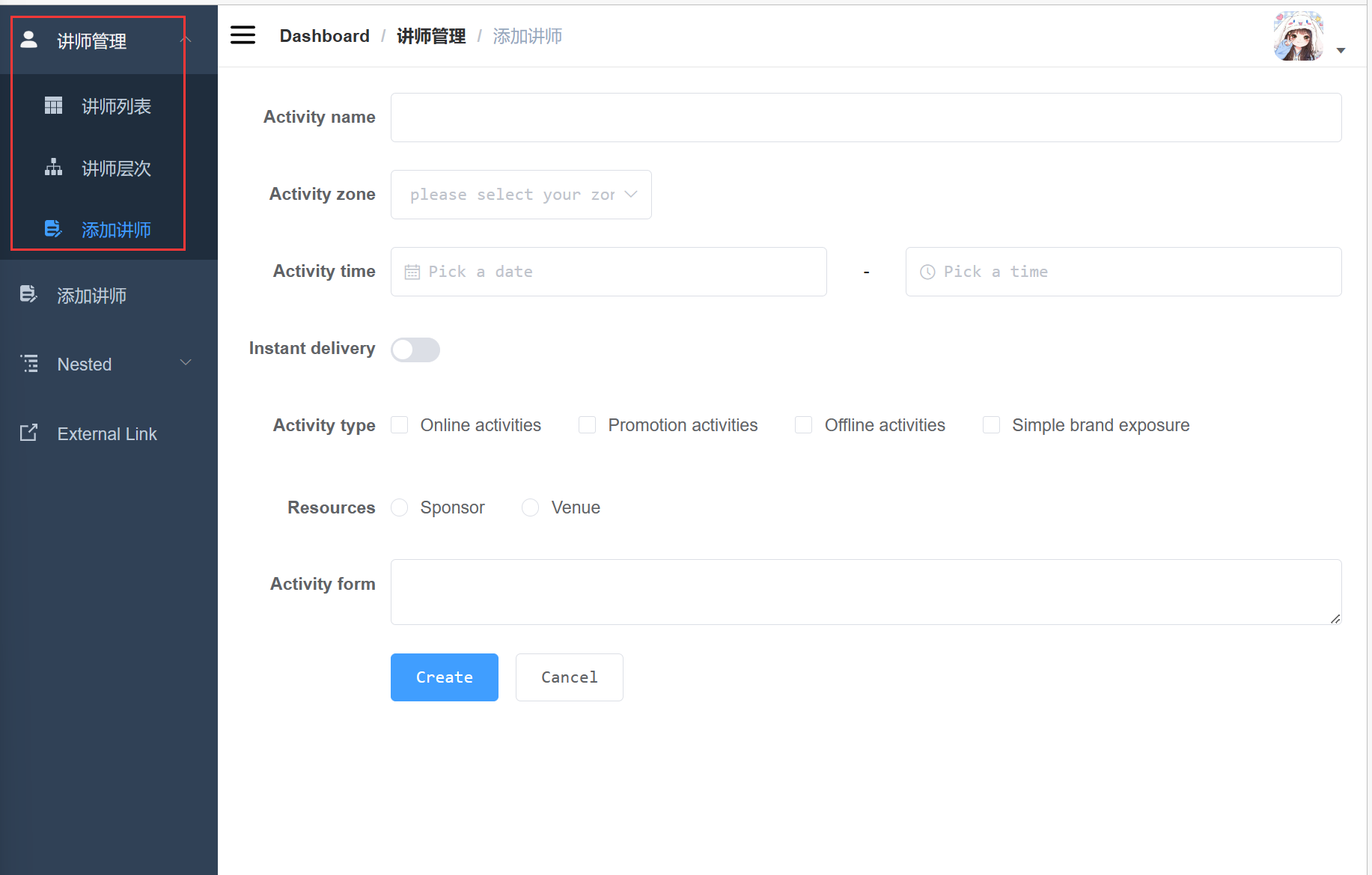Toggle the Instant delivery switch
The image size is (1372, 875).
(x=415, y=350)
